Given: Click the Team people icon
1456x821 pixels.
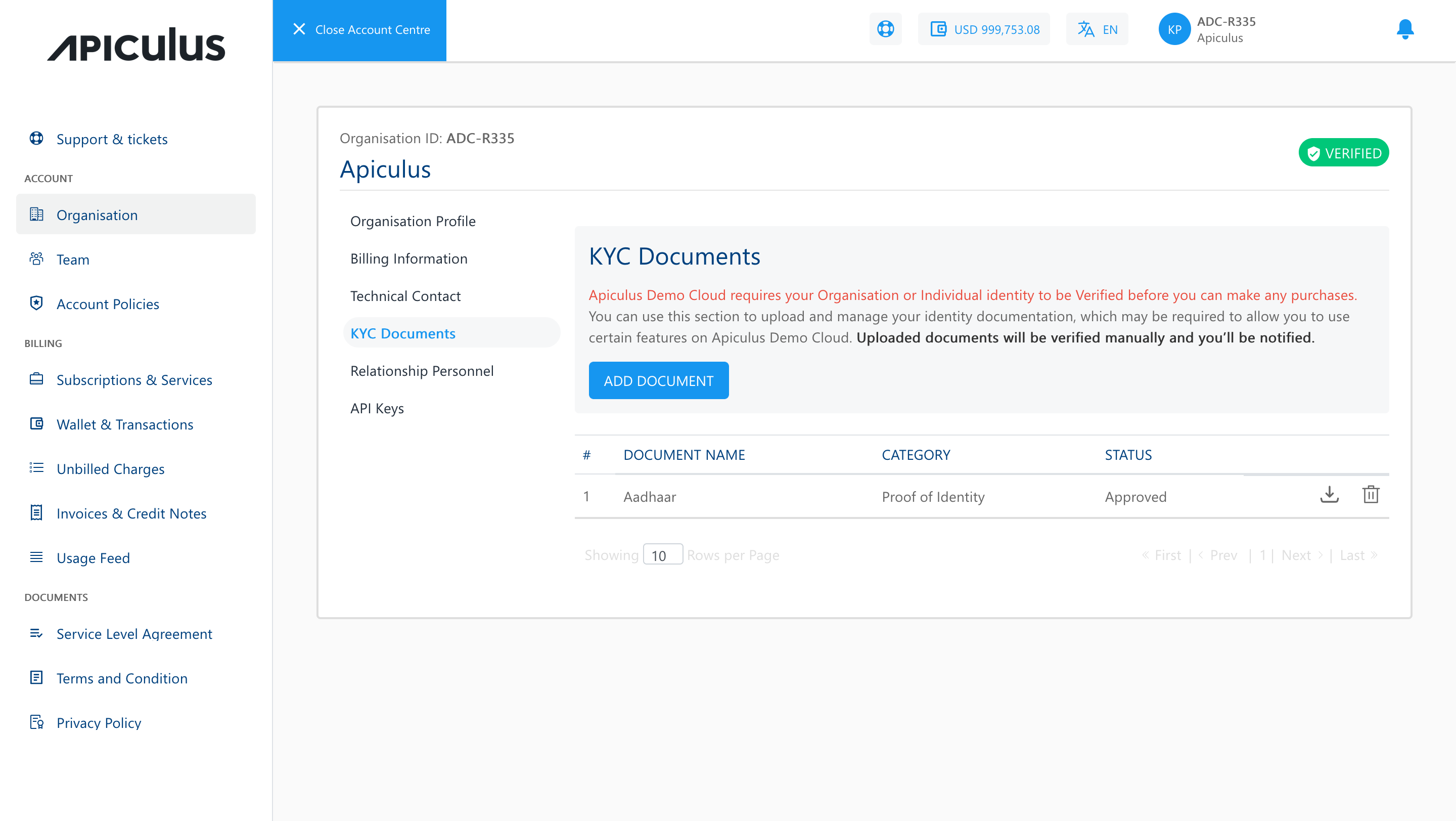Looking at the screenshot, I should (x=36, y=259).
